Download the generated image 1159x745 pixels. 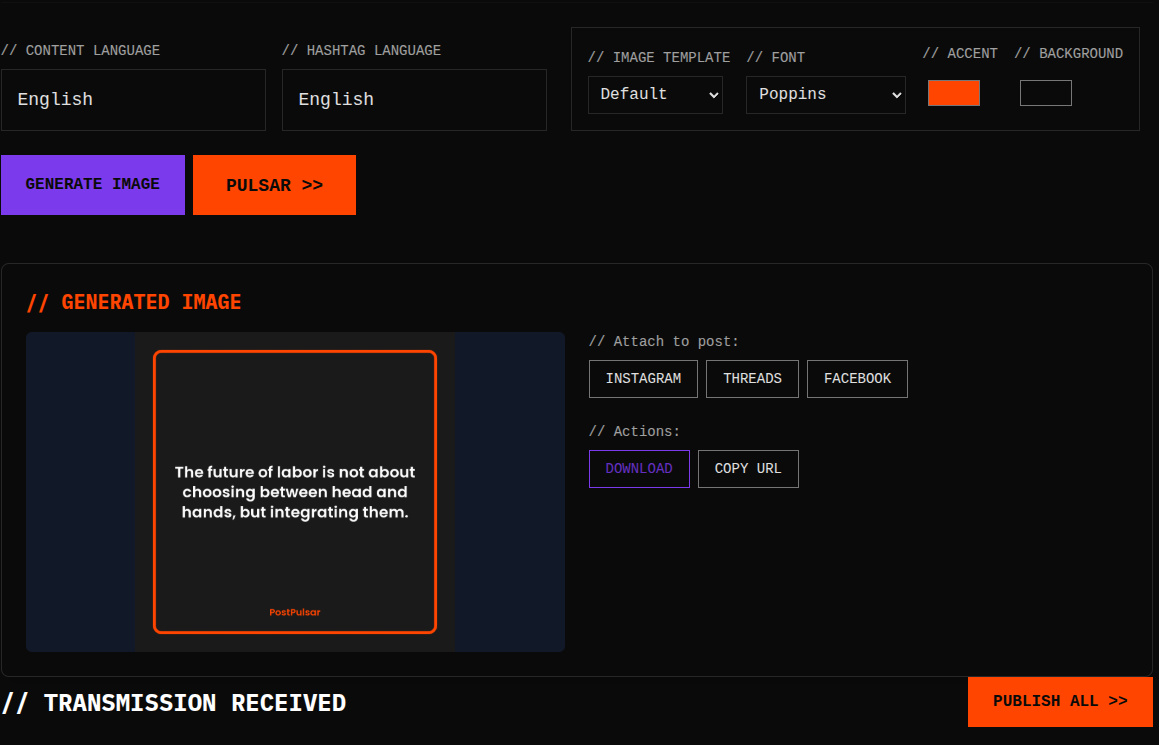pyautogui.click(x=639, y=469)
